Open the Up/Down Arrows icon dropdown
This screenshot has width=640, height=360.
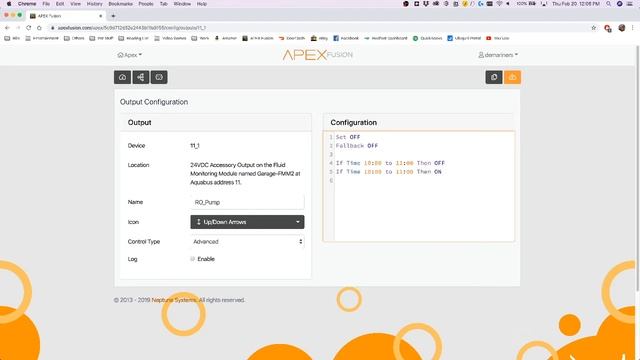tap(247, 222)
